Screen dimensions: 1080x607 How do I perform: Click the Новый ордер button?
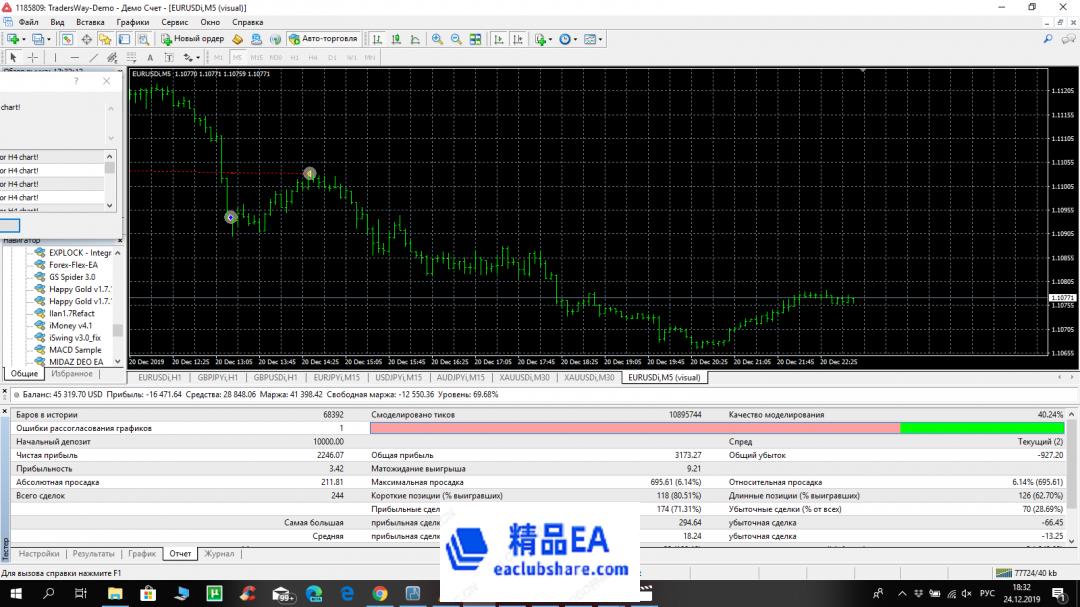click(193, 39)
